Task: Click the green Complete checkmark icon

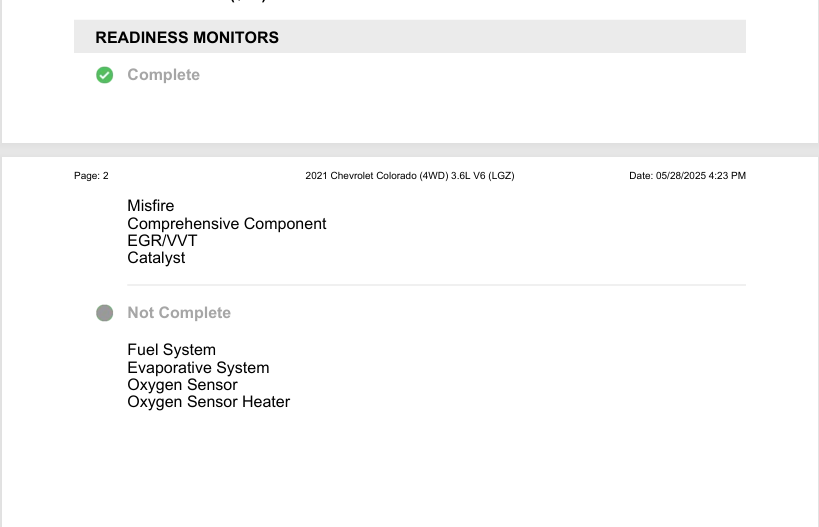Action: pos(104,75)
